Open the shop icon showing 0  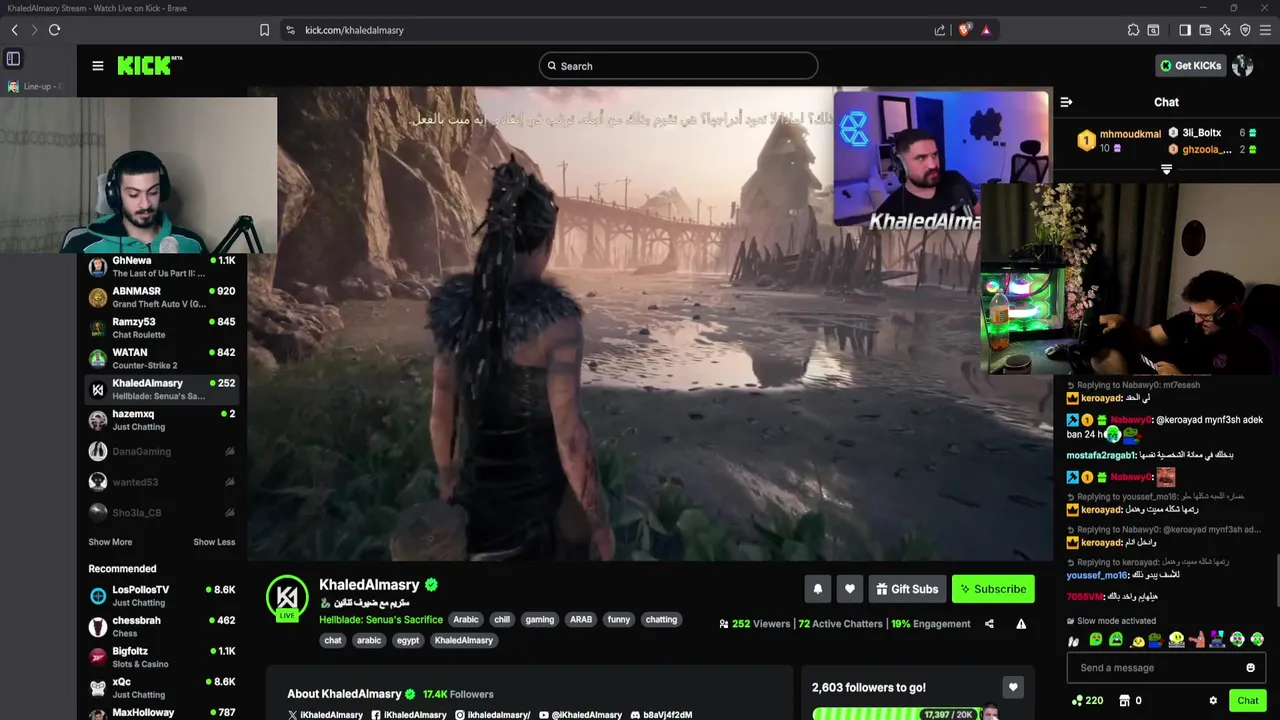[x=1130, y=701]
